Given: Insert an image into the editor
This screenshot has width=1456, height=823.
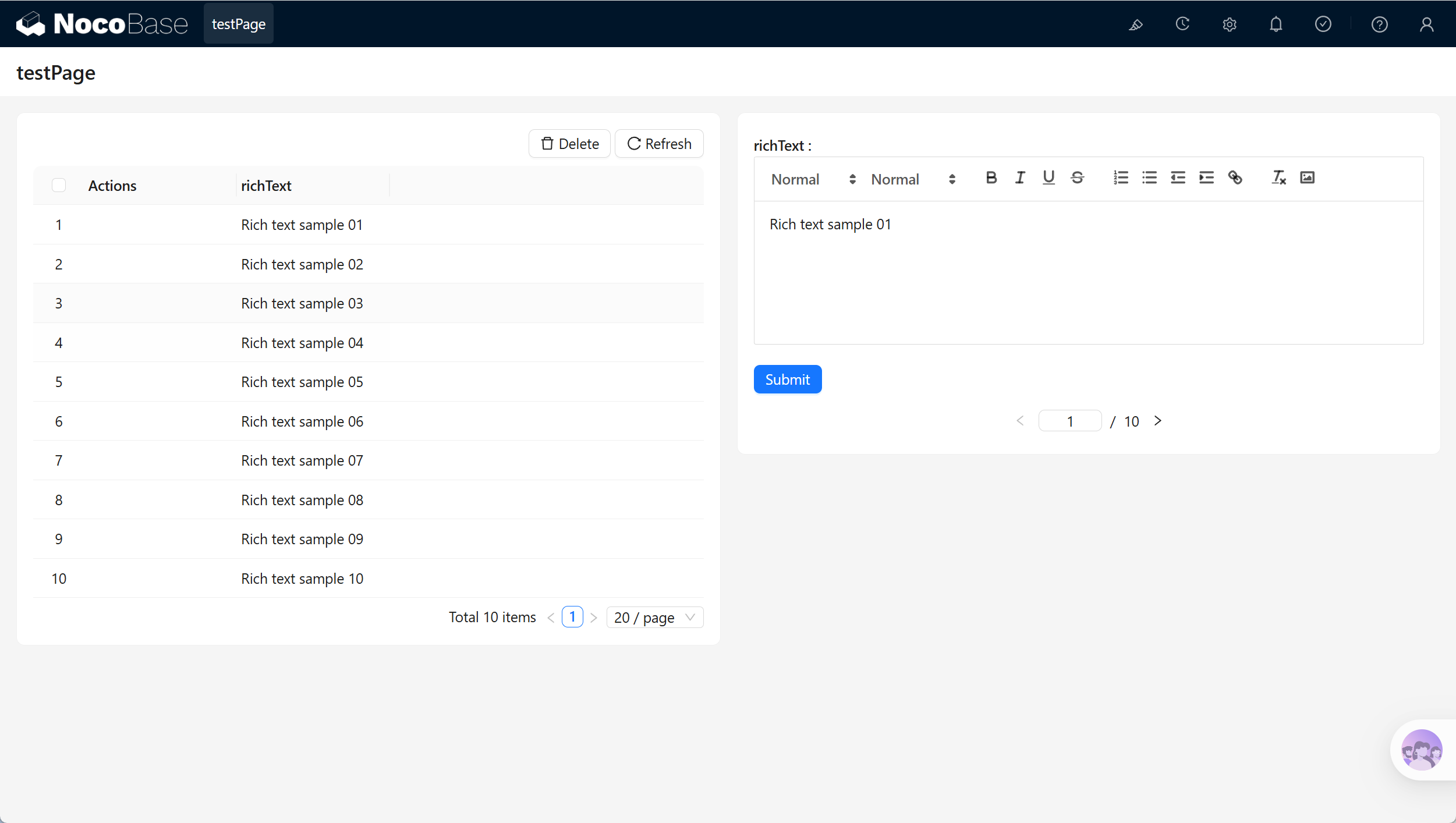Looking at the screenshot, I should pos(1307,178).
